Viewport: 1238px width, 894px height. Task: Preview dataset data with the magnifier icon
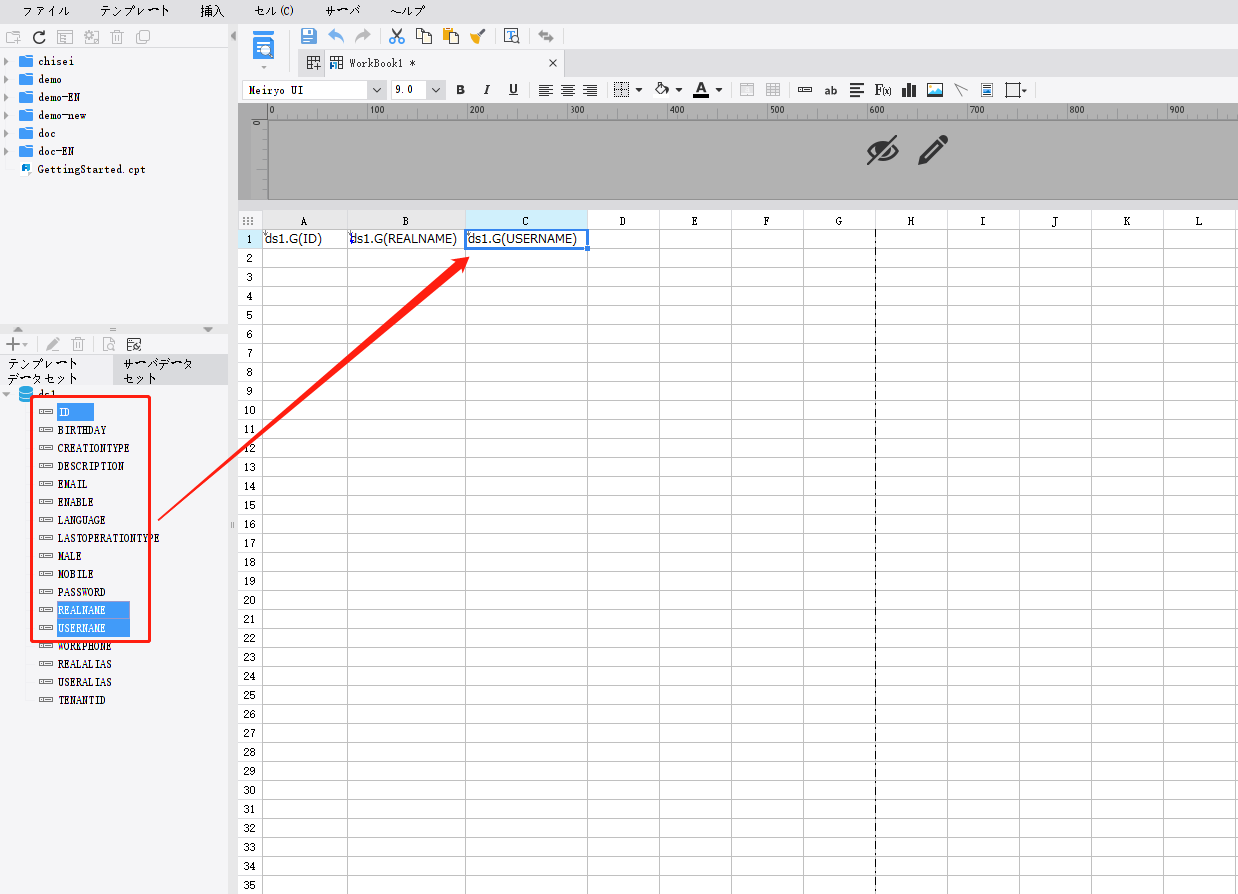click(x=109, y=344)
